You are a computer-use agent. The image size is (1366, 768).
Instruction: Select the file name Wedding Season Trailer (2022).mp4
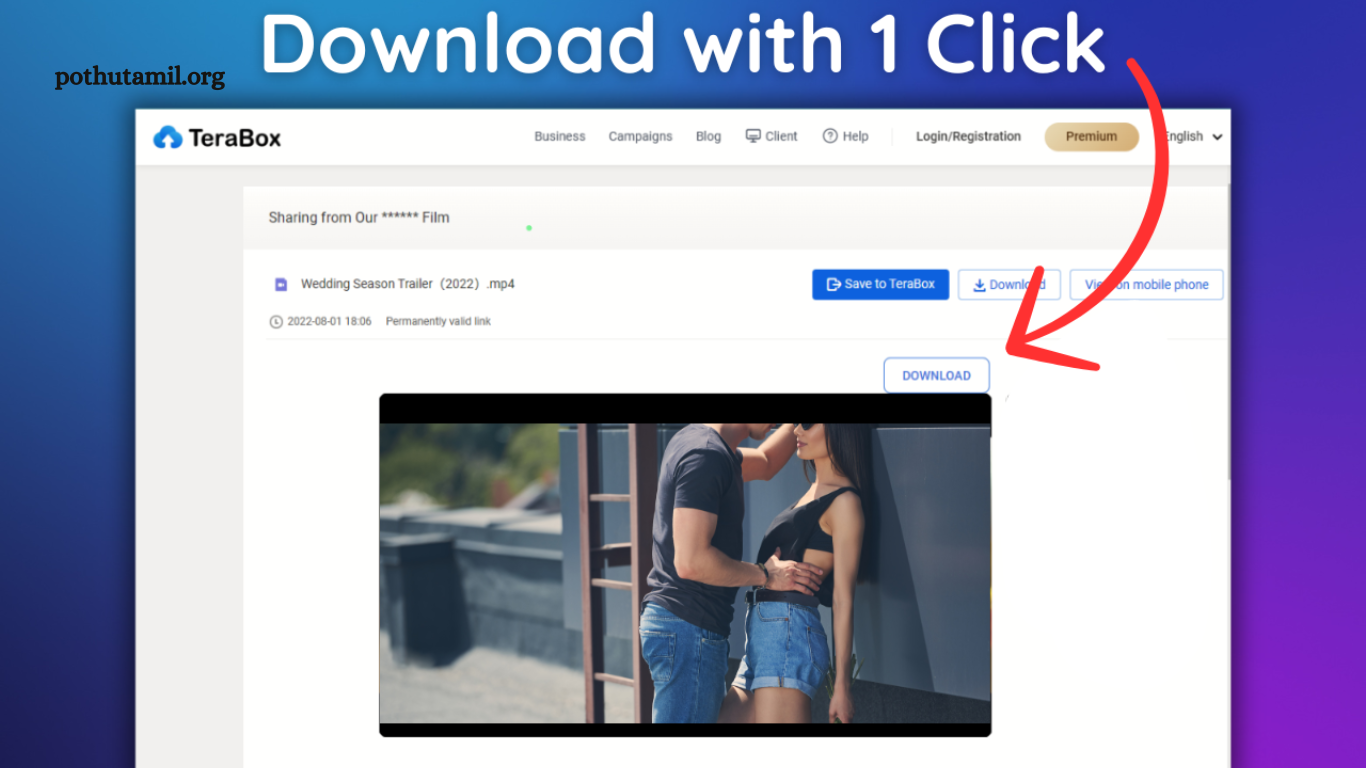[x=408, y=284]
